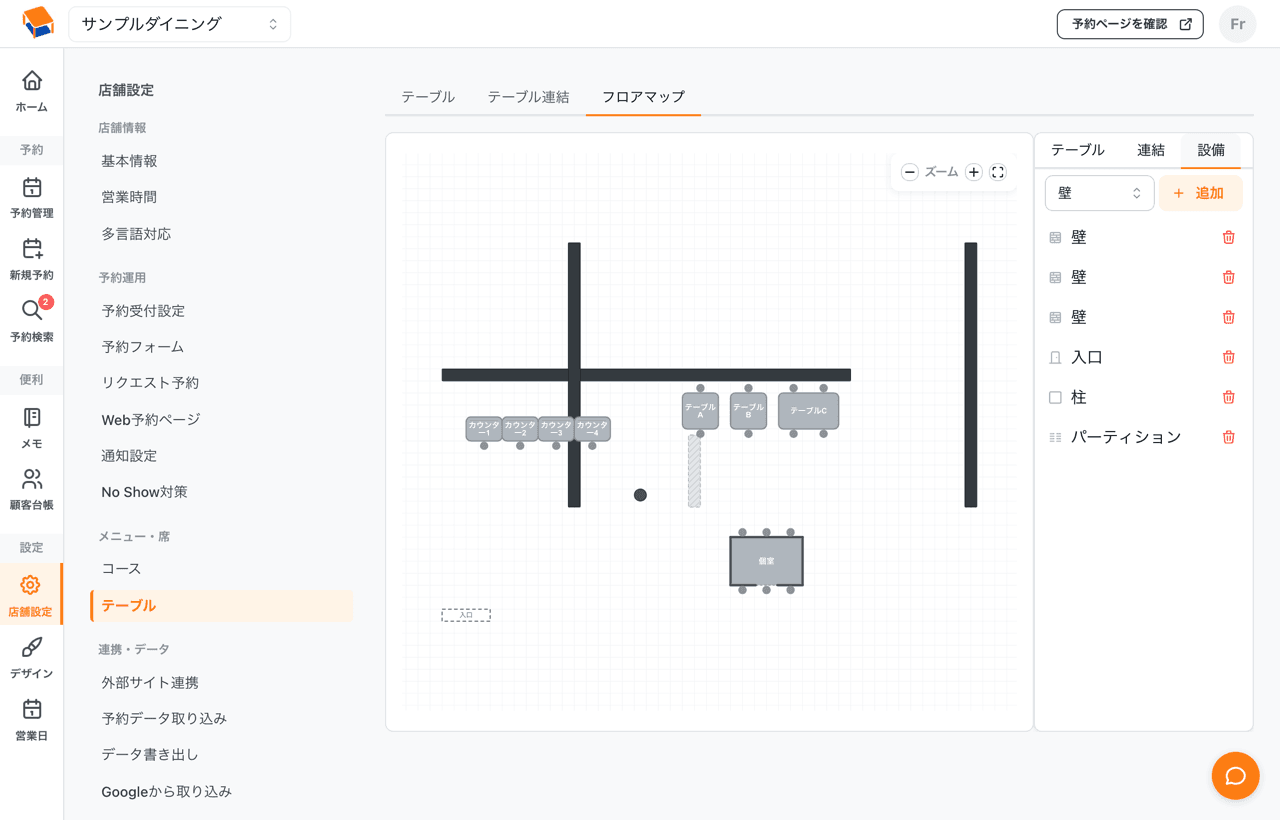This screenshot has width=1280, height=820.
Task: Go to ホーム in the sidebar
Action: pyautogui.click(x=32, y=91)
